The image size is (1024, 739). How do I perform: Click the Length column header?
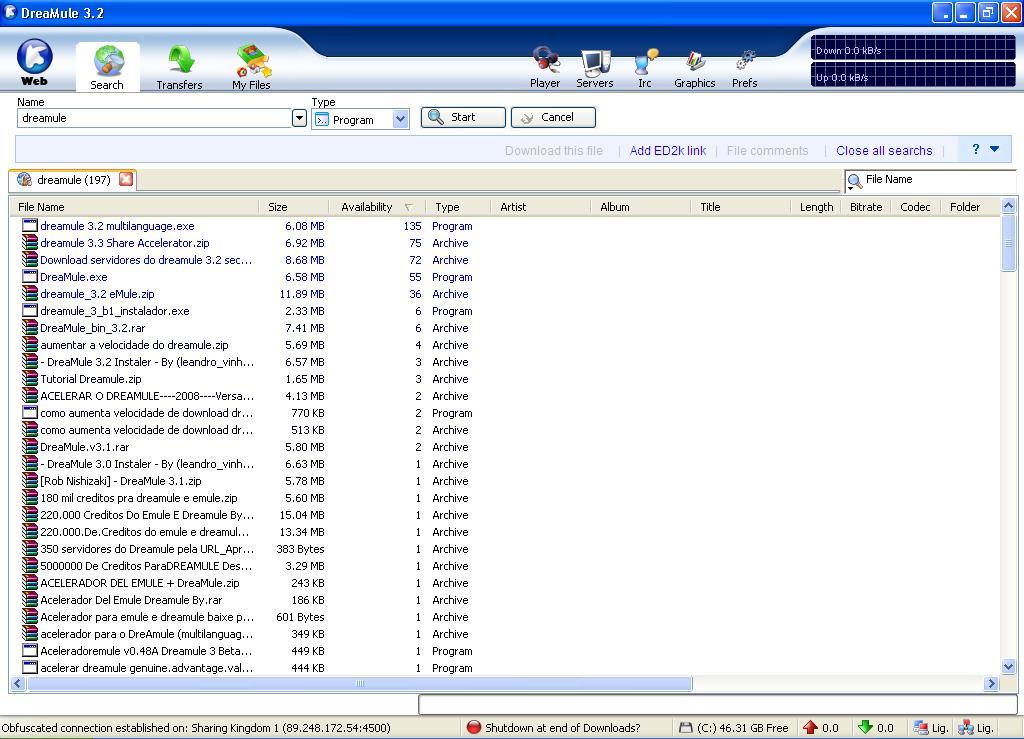tap(816, 207)
